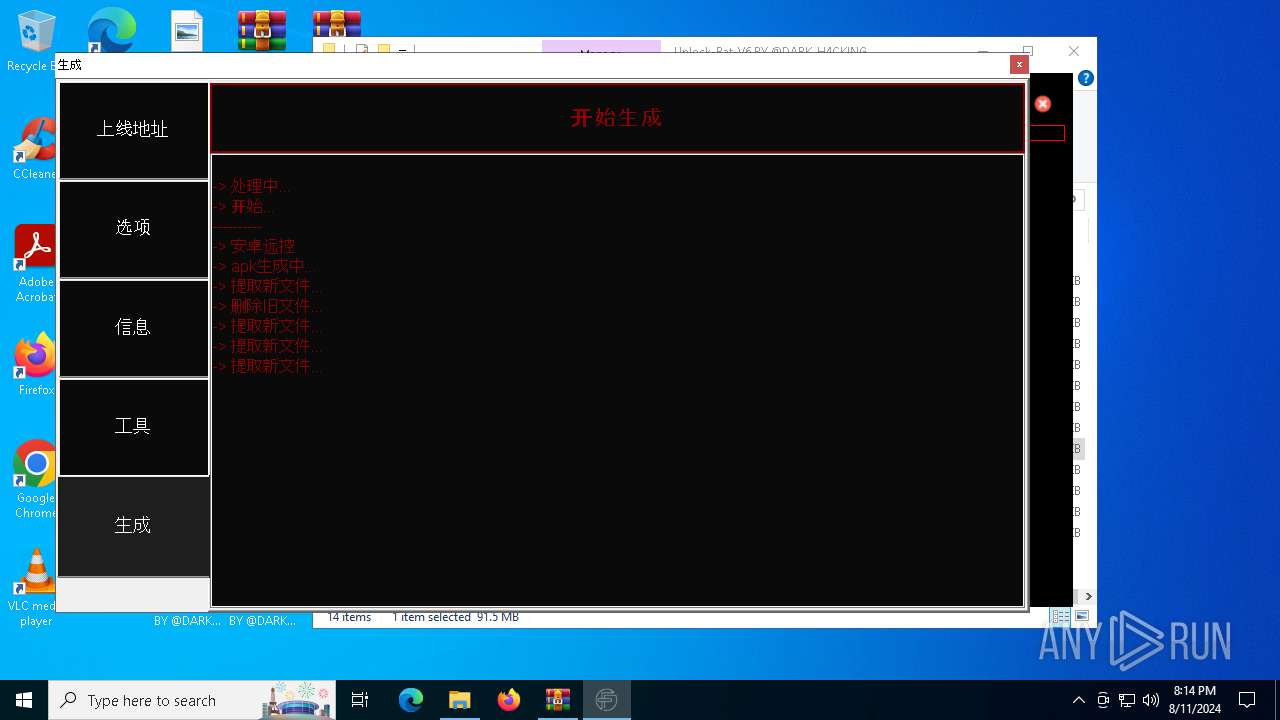This screenshot has height=720, width=1280.
Task: Click log line '-> apk生成中...'
Action: click(265, 266)
